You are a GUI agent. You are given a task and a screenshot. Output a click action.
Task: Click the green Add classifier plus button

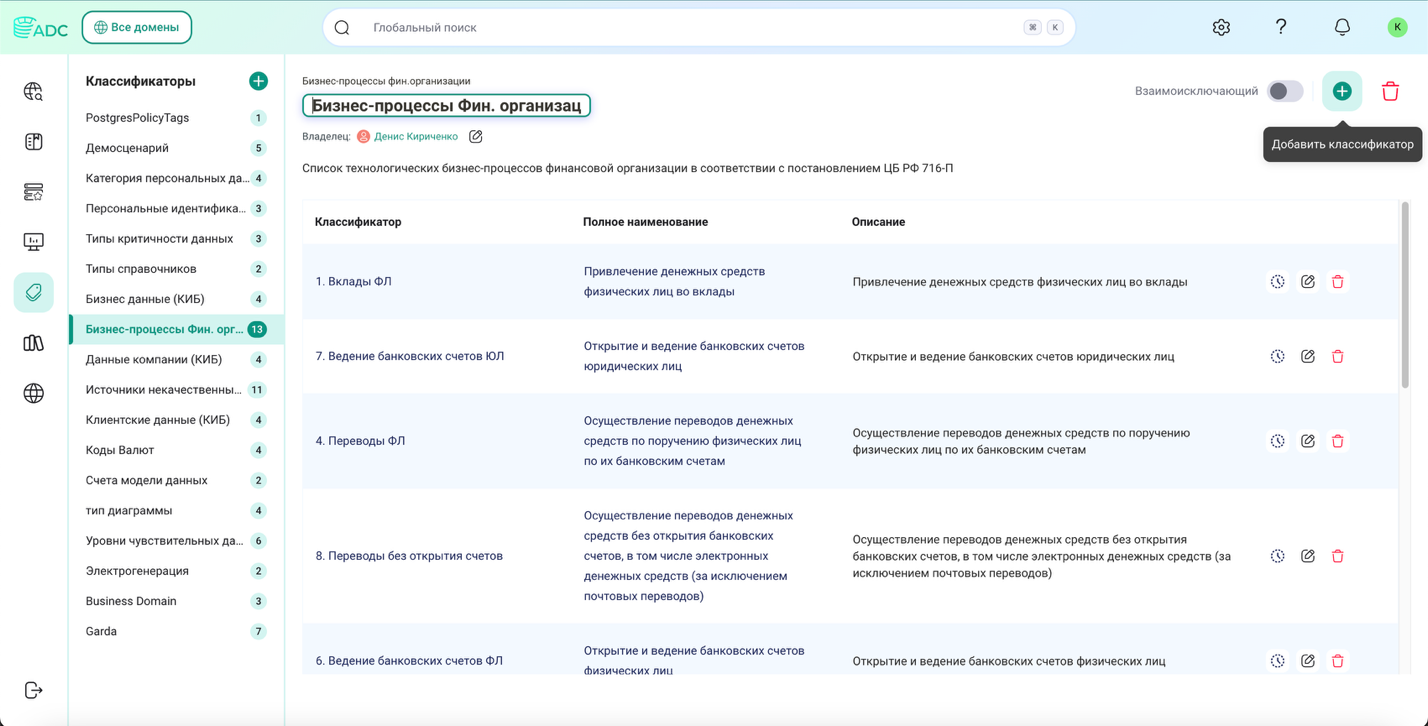[x=1342, y=91]
